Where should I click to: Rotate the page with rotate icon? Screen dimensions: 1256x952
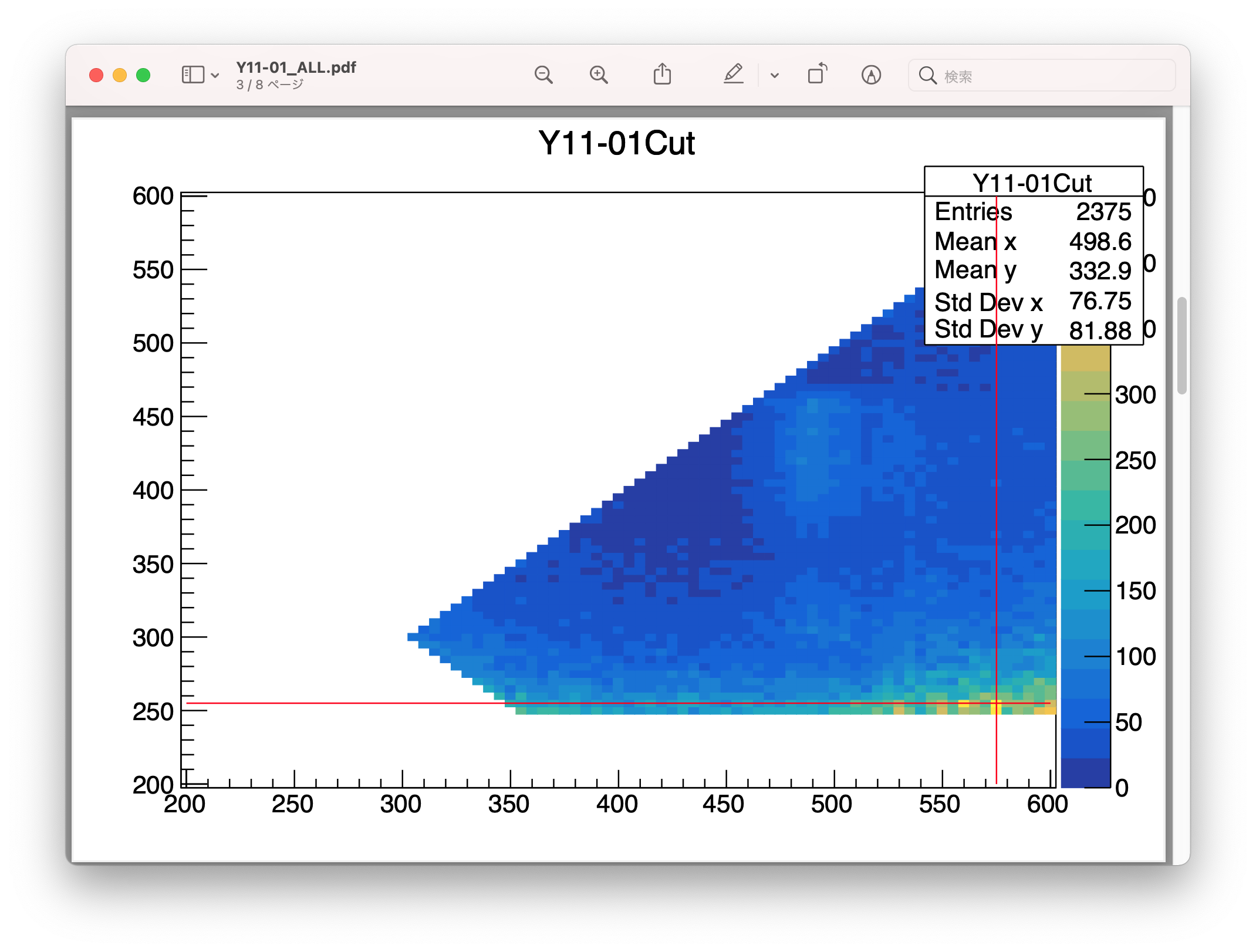tap(818, 74)
